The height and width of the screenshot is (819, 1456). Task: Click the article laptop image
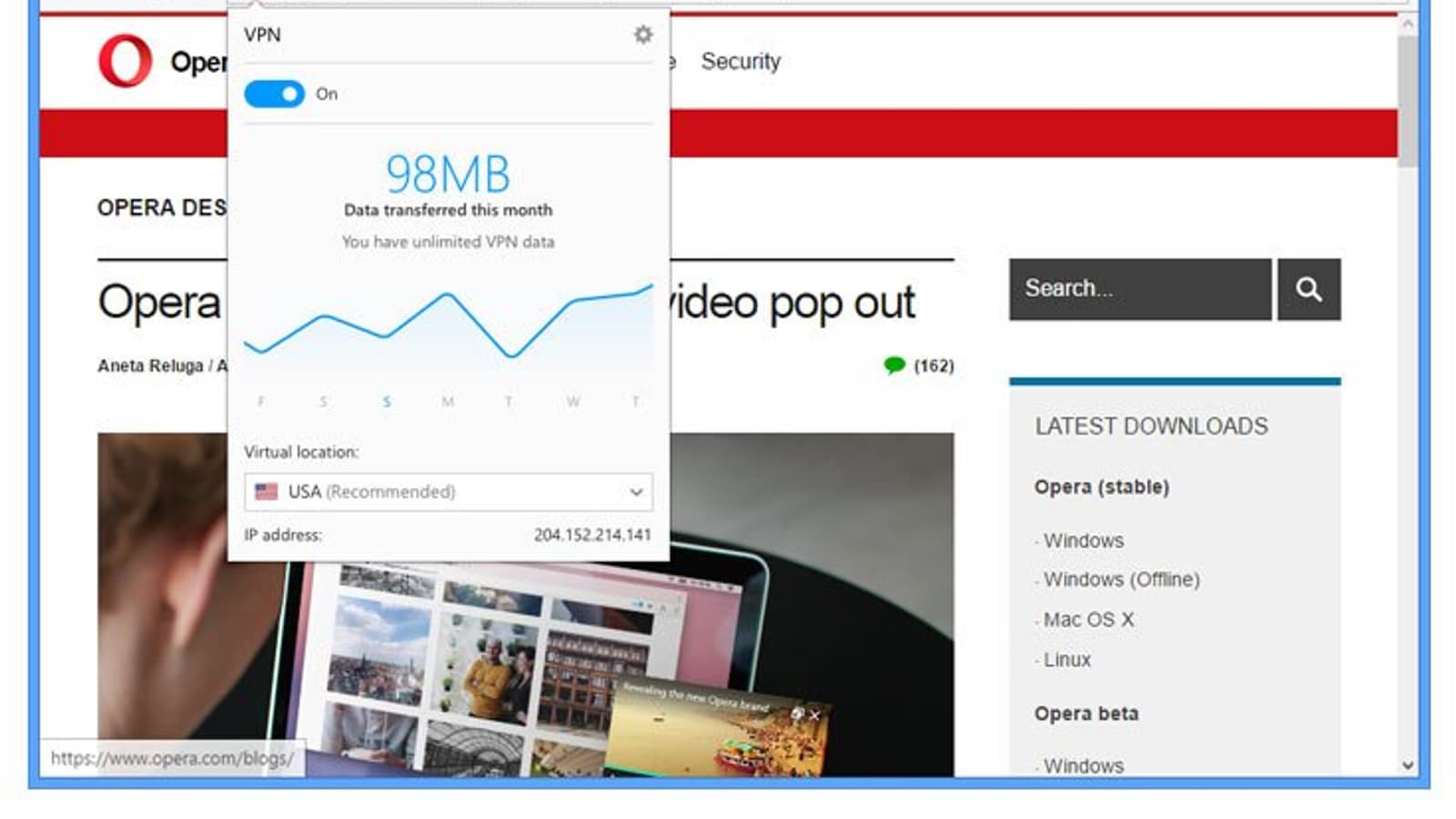click(x=526, y=605)
